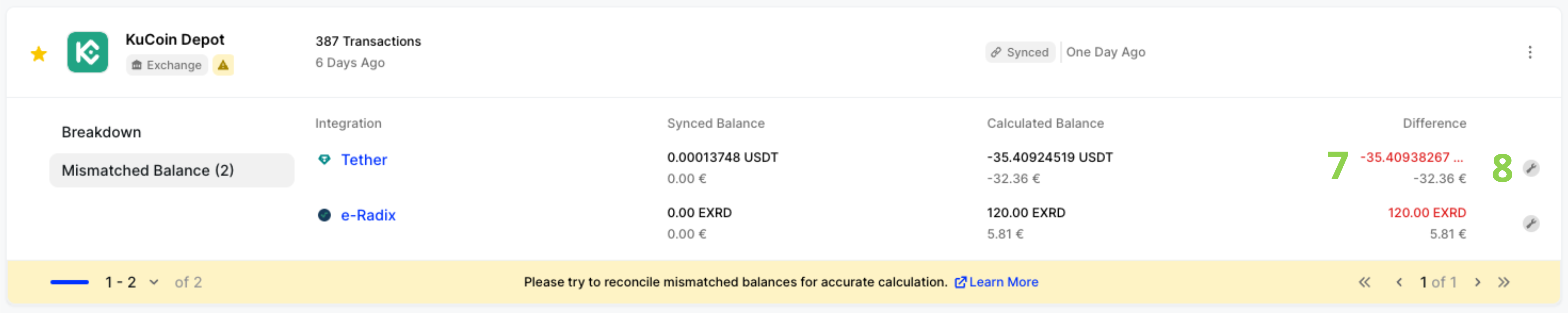This screenshot has width=1568, height=313.
Task: Expand the rows-per-page dropdown chevron
Action: (x=154, y=282)
